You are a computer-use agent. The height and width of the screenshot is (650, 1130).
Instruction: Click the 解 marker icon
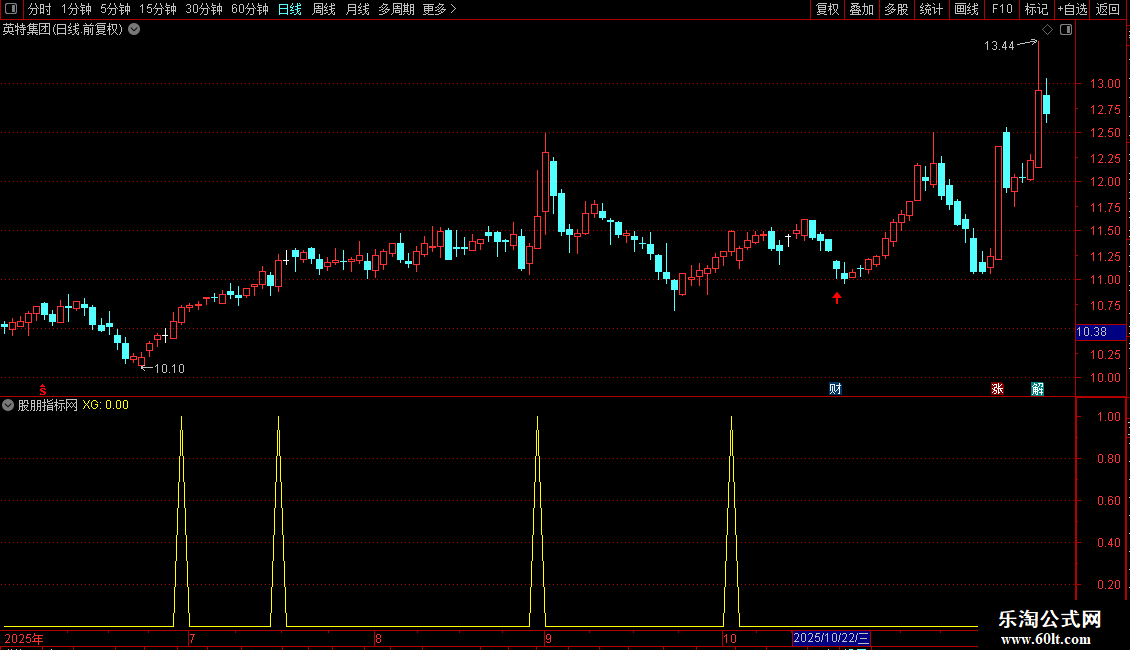tap(1038, 389)
